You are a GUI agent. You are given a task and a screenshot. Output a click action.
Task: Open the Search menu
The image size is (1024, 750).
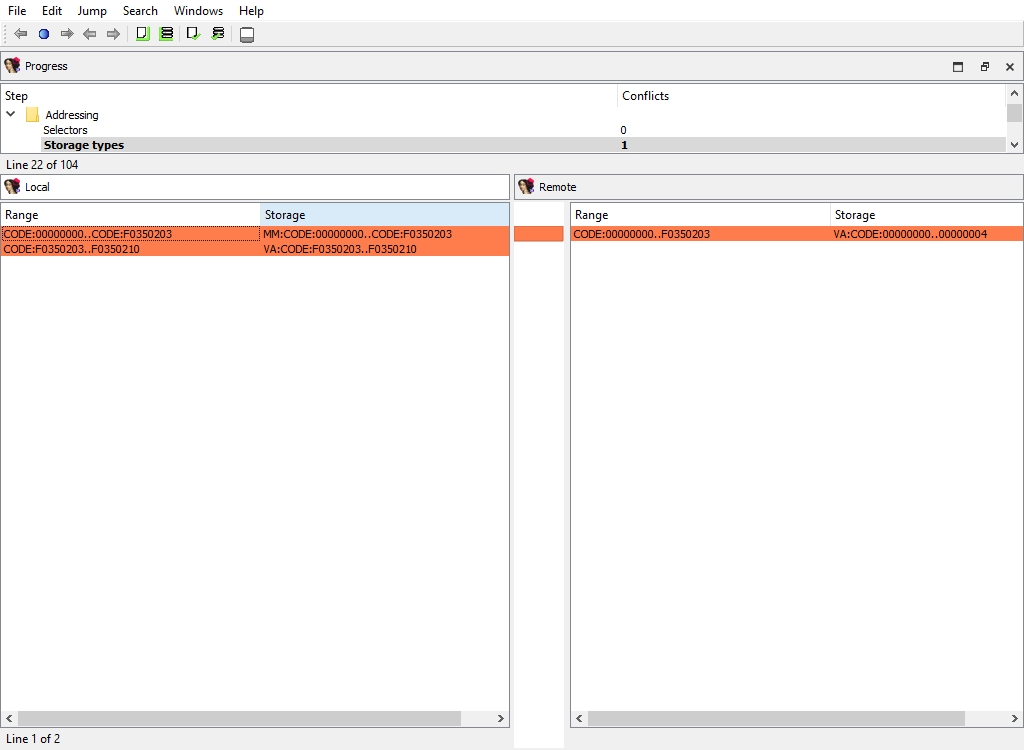[140, 11]
